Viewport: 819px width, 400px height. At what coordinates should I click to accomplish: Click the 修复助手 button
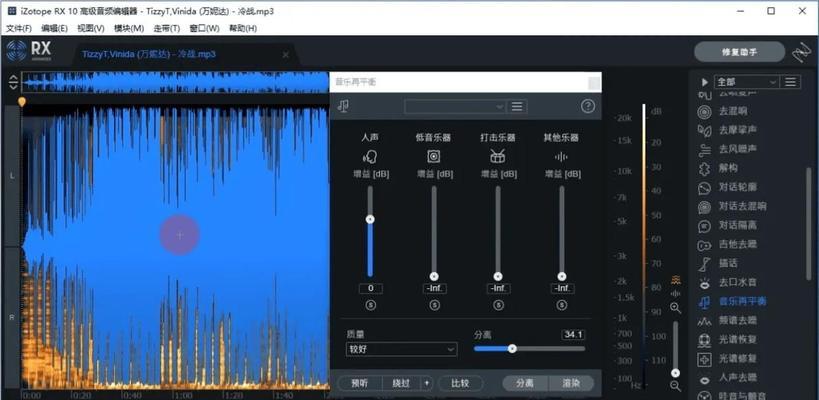pos(739,52)
